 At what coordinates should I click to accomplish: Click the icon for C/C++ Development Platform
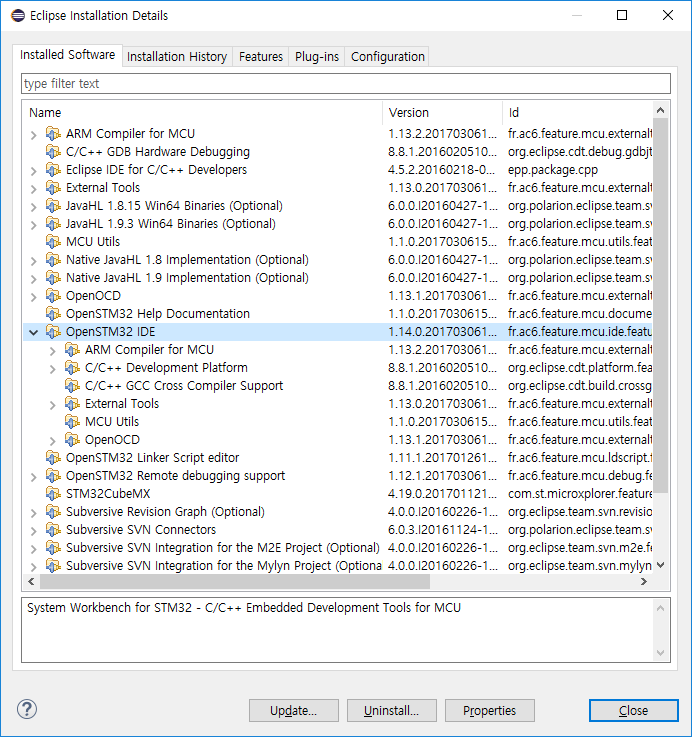pyautogui.click(x=72, y=368)
